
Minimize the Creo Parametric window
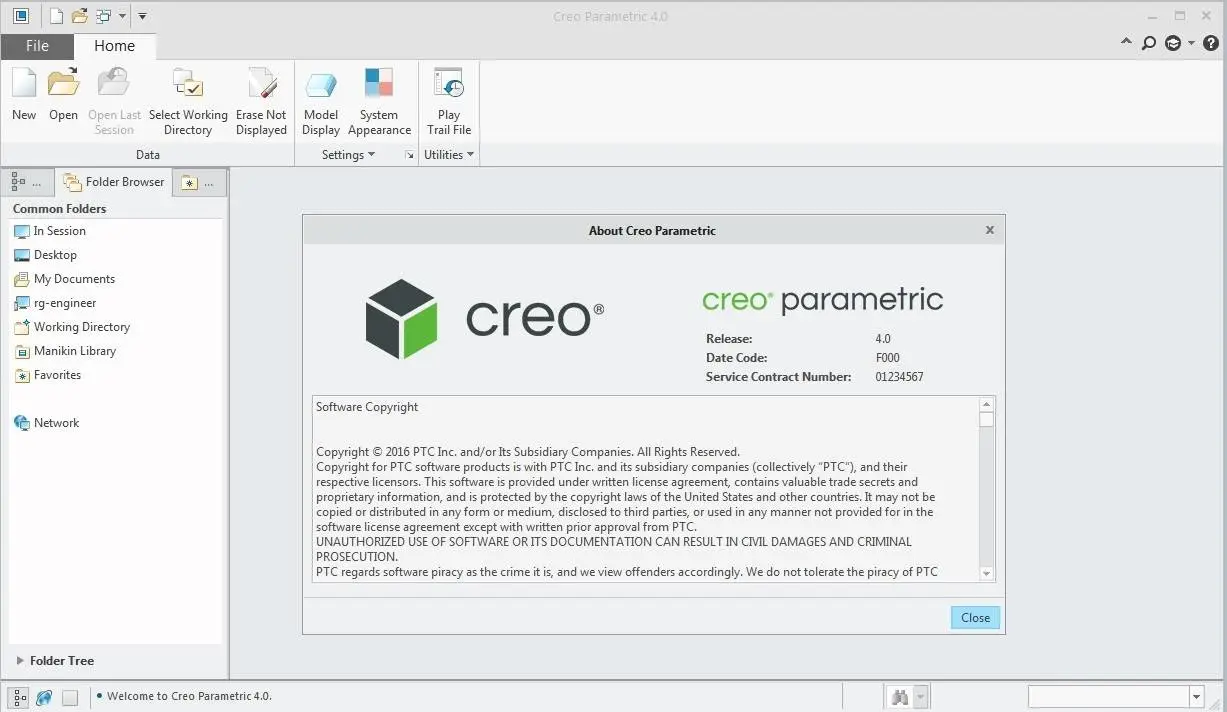pyautogui.click(x=1153, y=16)
